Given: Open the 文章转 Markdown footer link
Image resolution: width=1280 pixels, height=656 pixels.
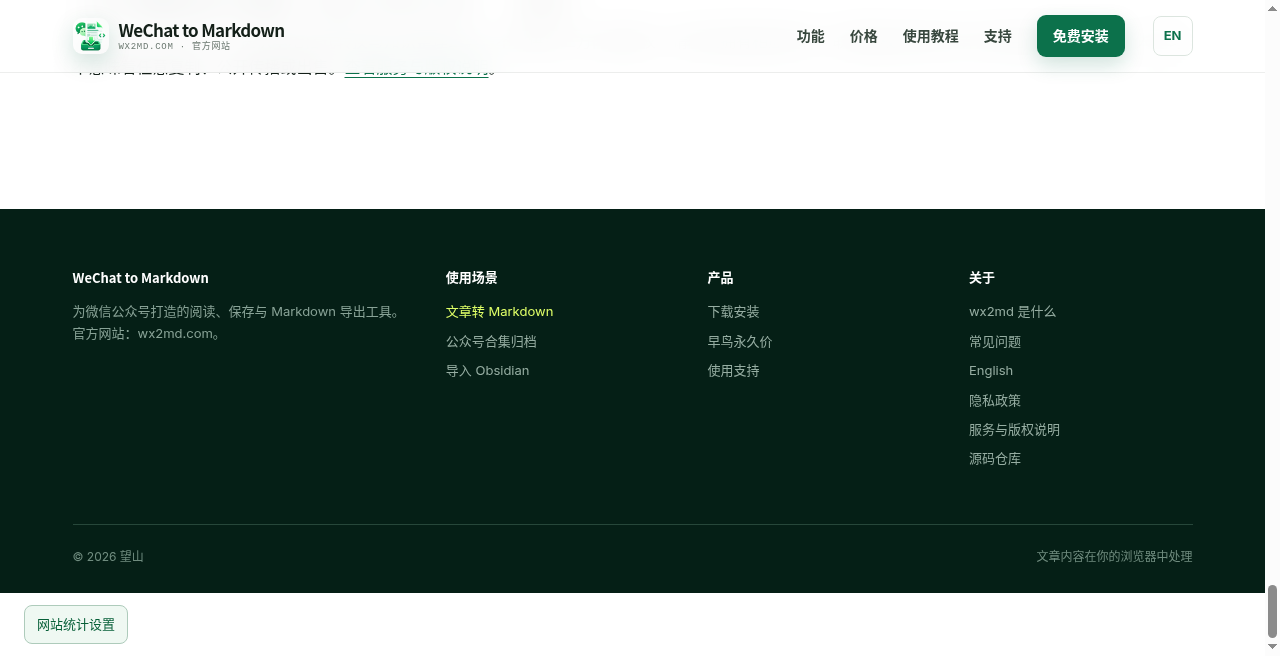Looking at the screenshot, I should [x=499, y=312].
